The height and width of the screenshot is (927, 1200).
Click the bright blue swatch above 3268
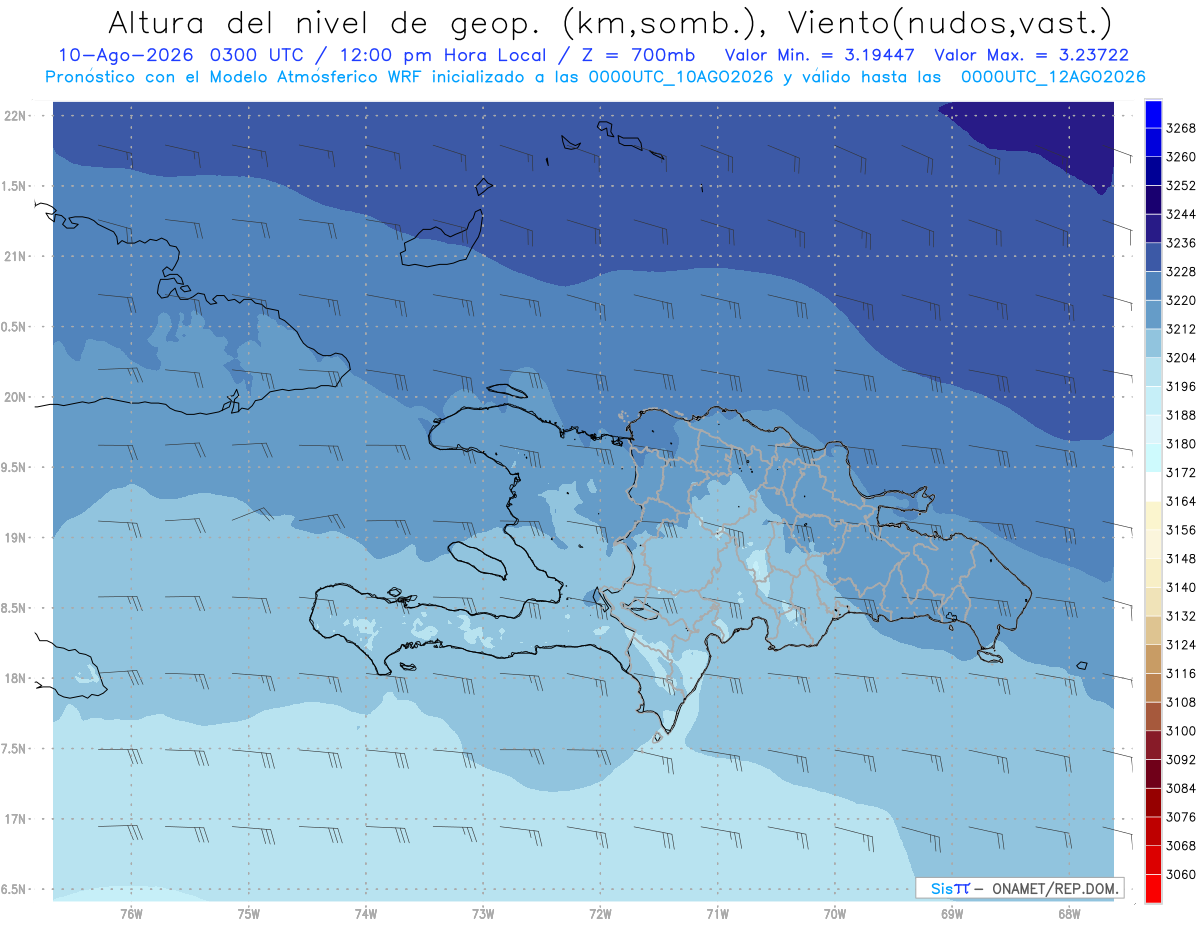click(x=1152, y=114)
